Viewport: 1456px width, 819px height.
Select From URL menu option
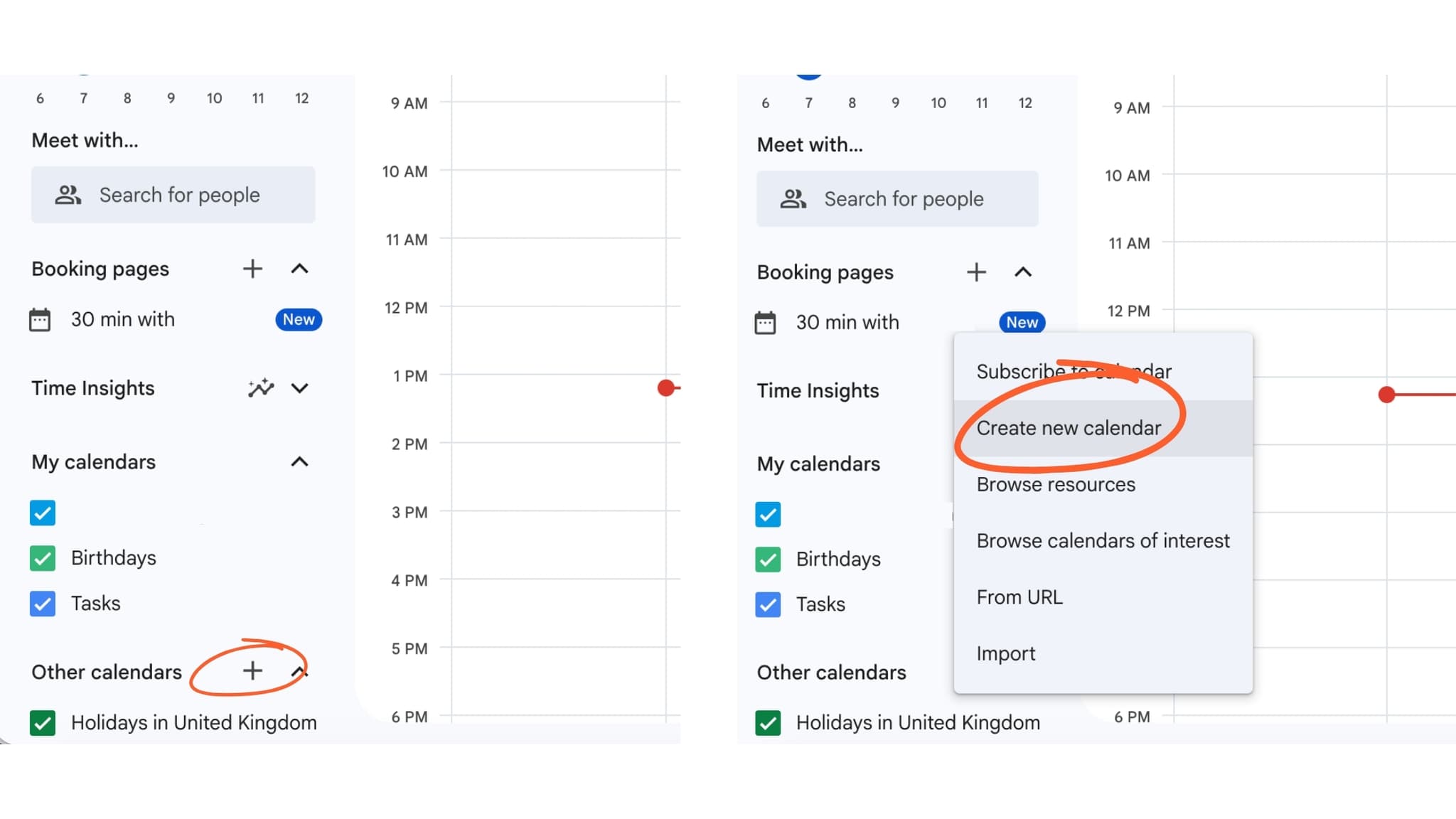(1103, 597)
